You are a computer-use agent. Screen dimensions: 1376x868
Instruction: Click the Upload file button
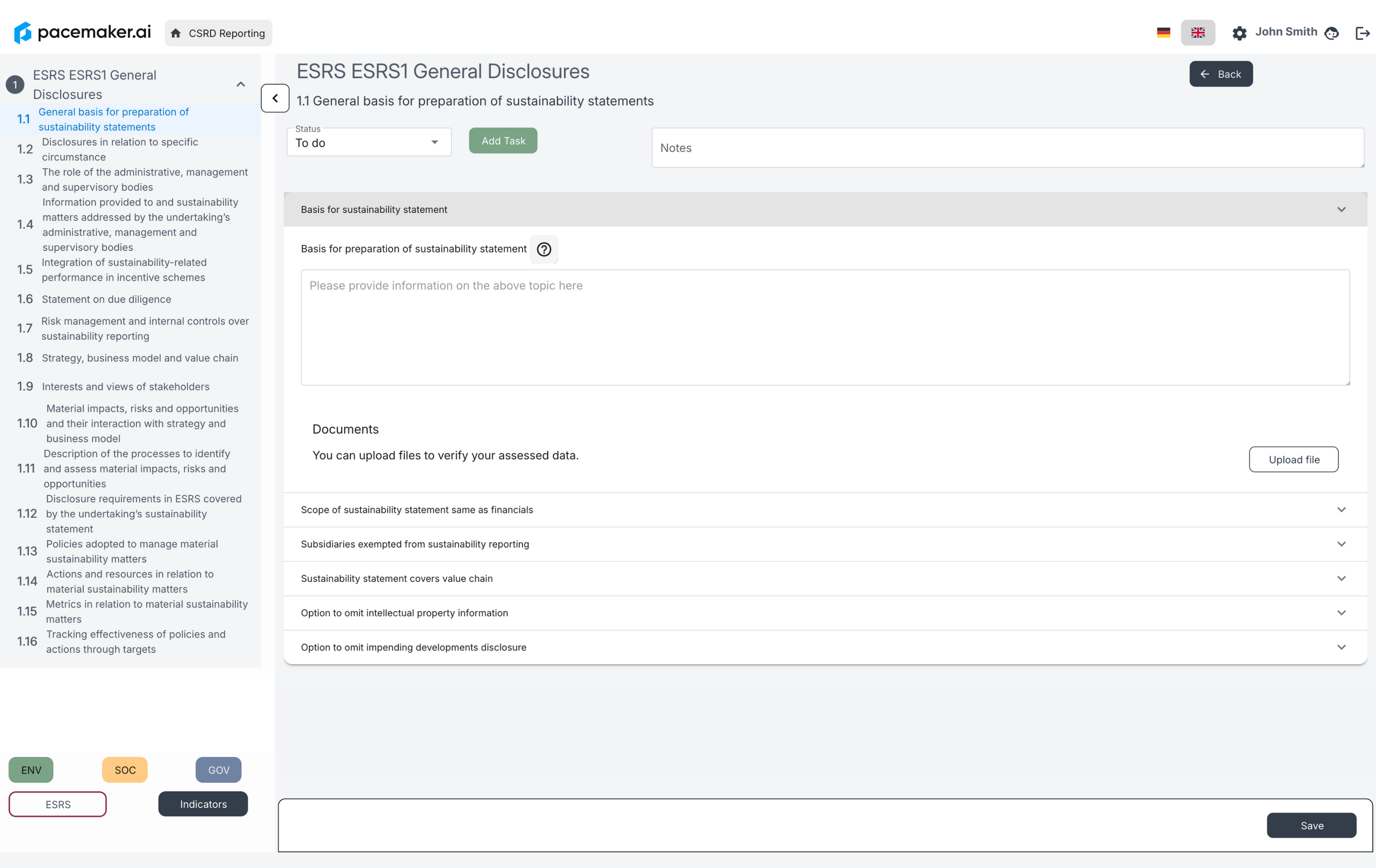pyautogui.click(x=1293, y=459)
